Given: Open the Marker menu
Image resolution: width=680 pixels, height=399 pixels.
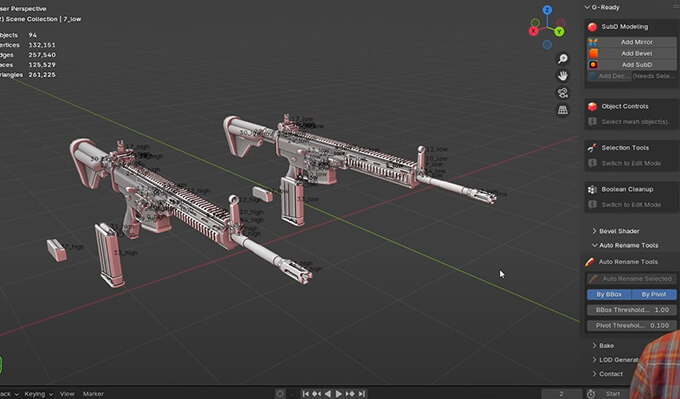Looking at the screenshot, I should (x=93, y=394).
